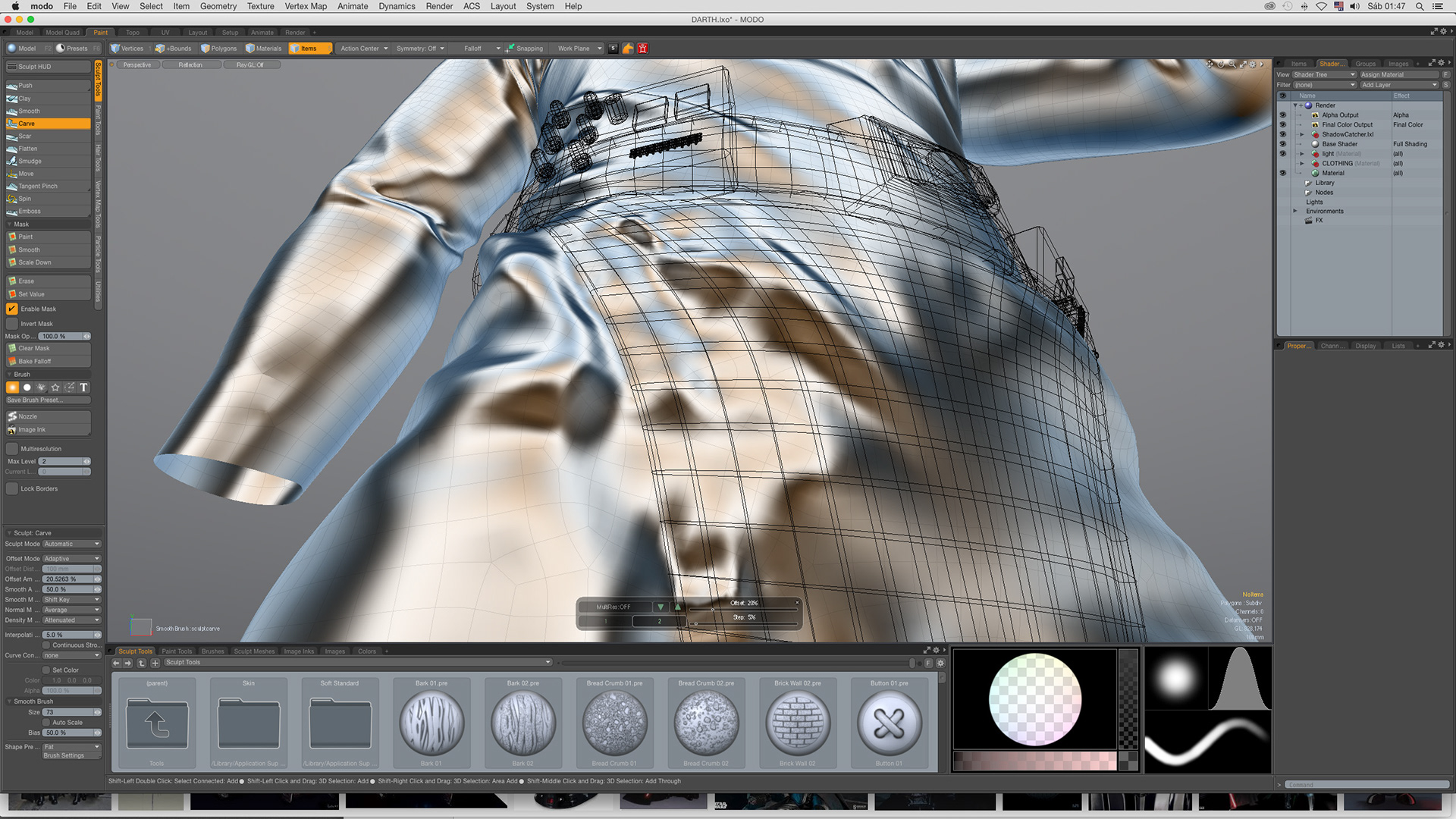Viewport: 1456px width, 819px height.
Task: Toggle visibility of Base Shader layer
Action: 1283,144
